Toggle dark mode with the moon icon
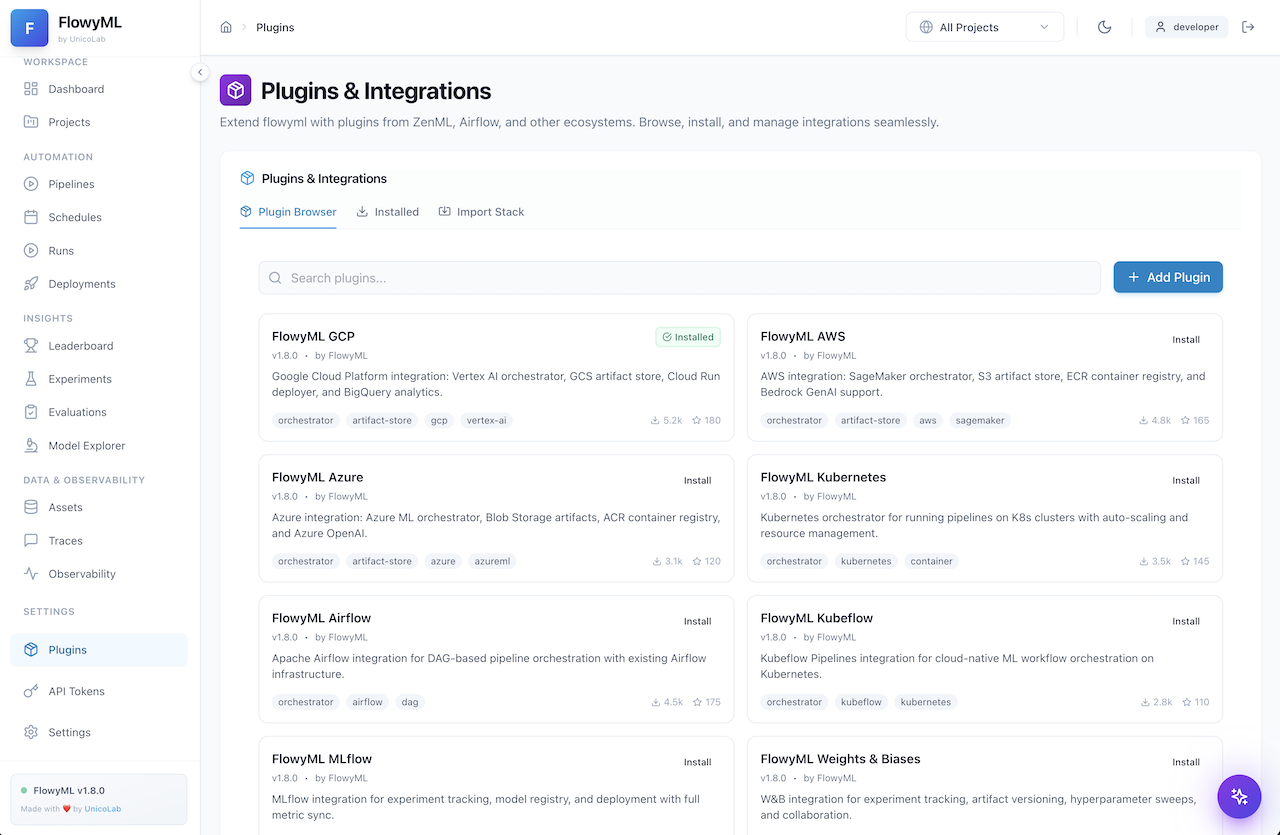This screenshot has width=1280, height=835. click(x=1104, y=27)
